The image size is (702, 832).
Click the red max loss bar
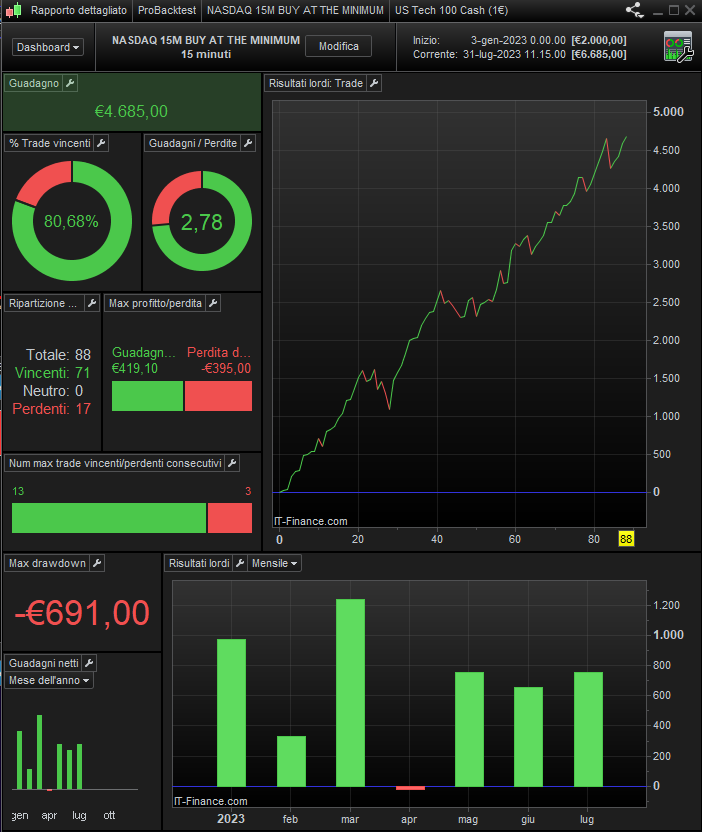coord(218,396)
